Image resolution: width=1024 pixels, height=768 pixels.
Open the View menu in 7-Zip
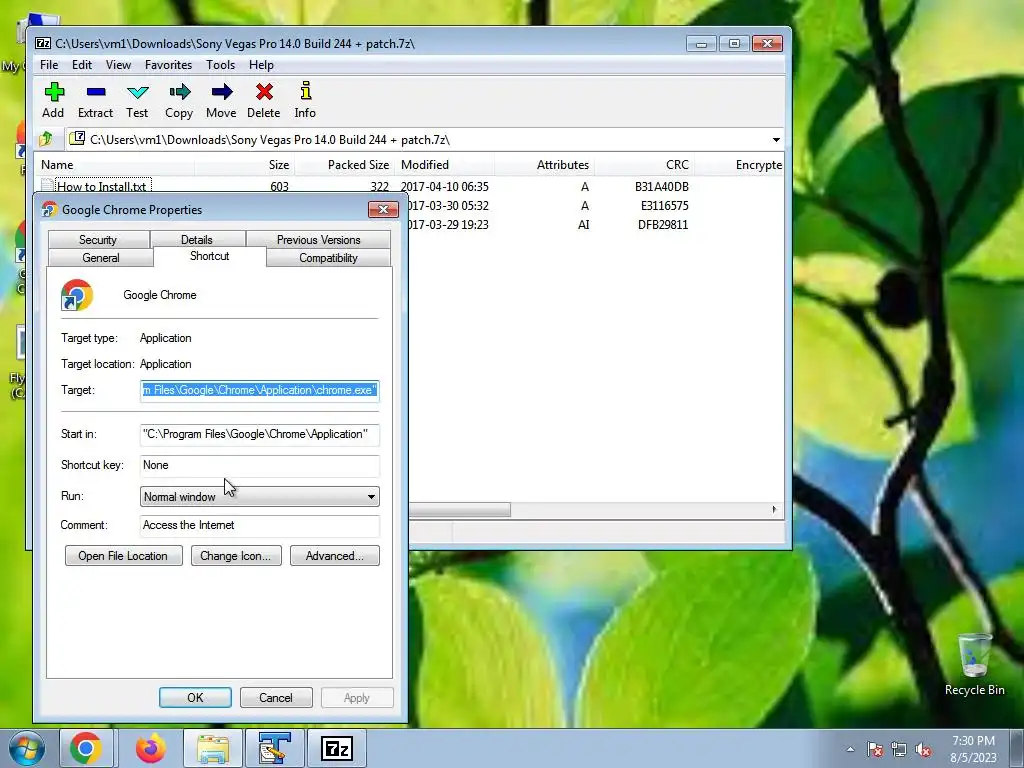118,65
